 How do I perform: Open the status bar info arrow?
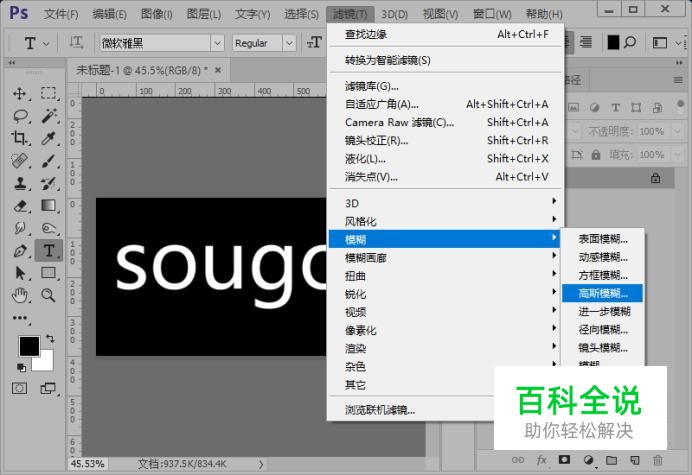[x=261, y=464]
